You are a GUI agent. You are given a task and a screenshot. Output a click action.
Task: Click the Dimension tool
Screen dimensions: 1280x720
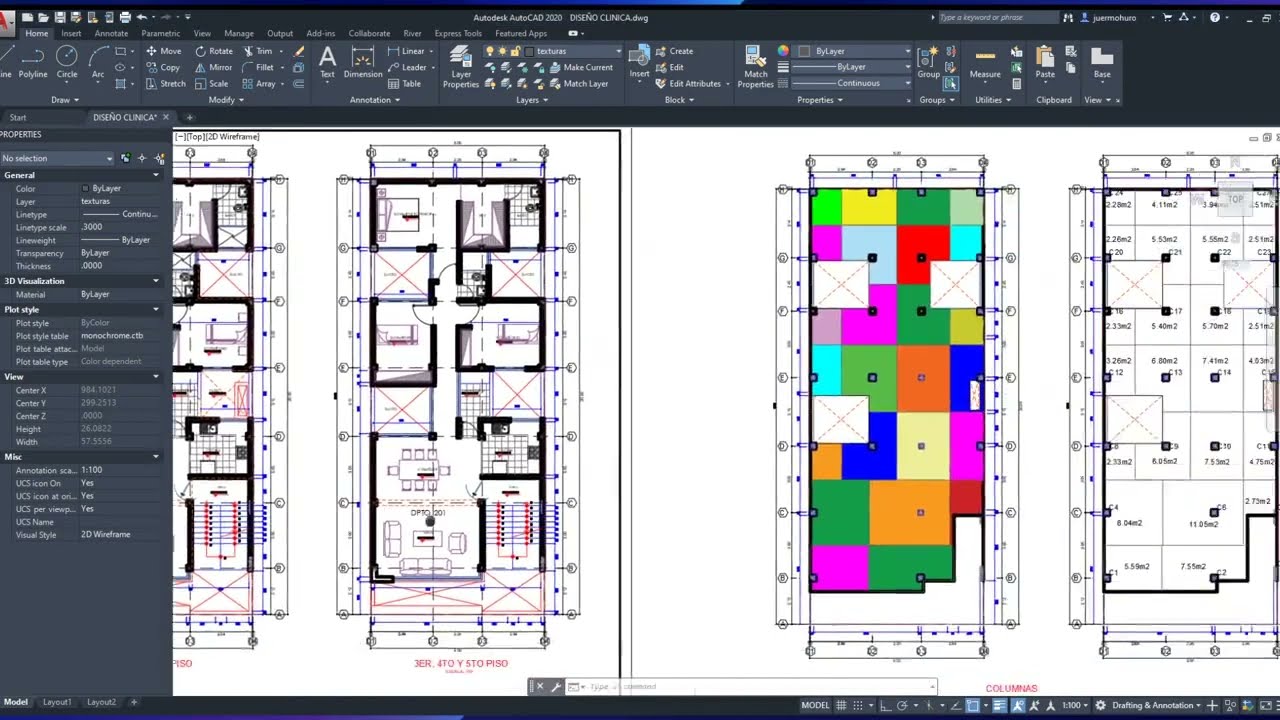(363, 62)
